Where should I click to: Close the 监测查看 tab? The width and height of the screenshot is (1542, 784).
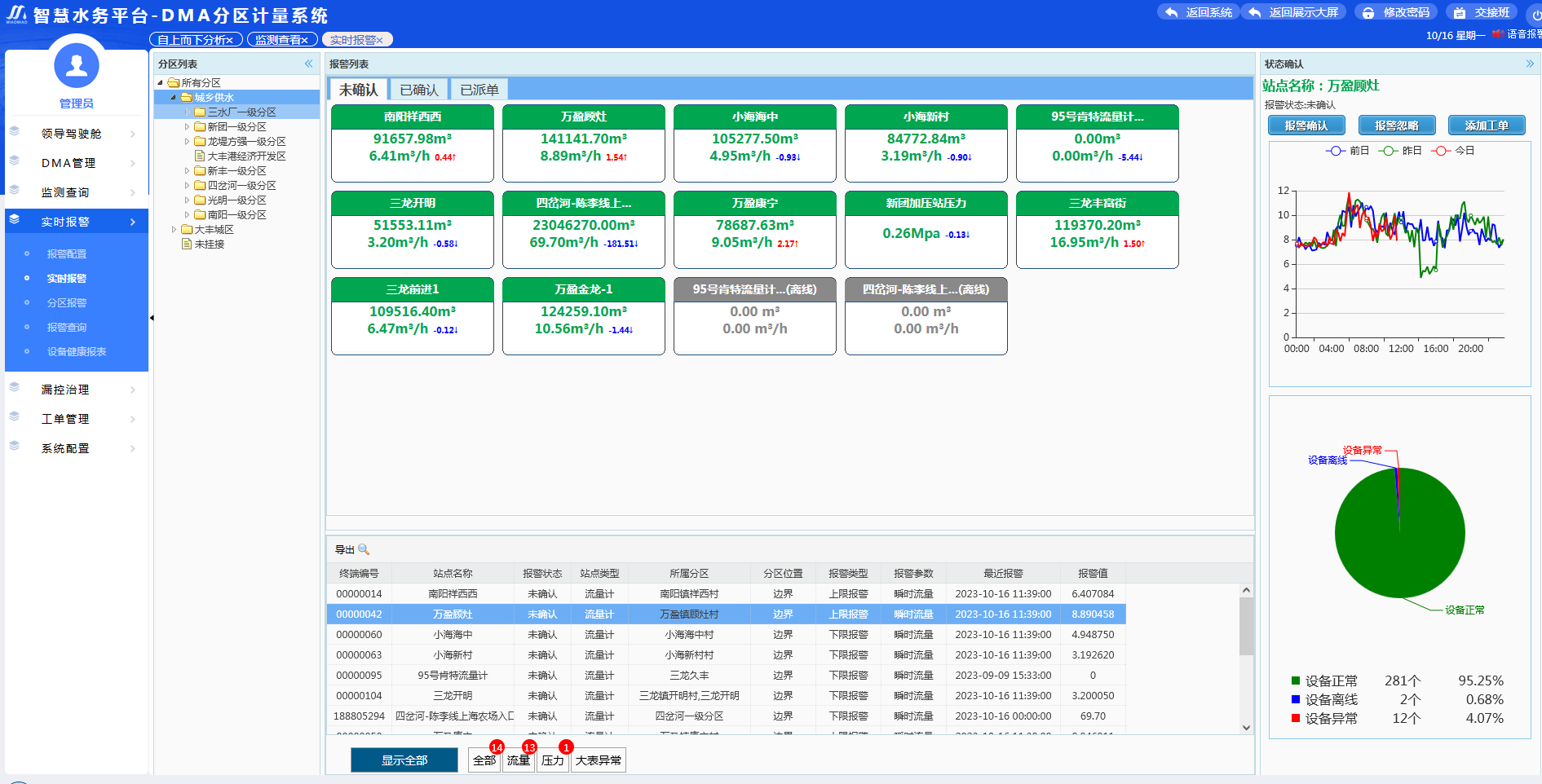click(x=305, y=40)
